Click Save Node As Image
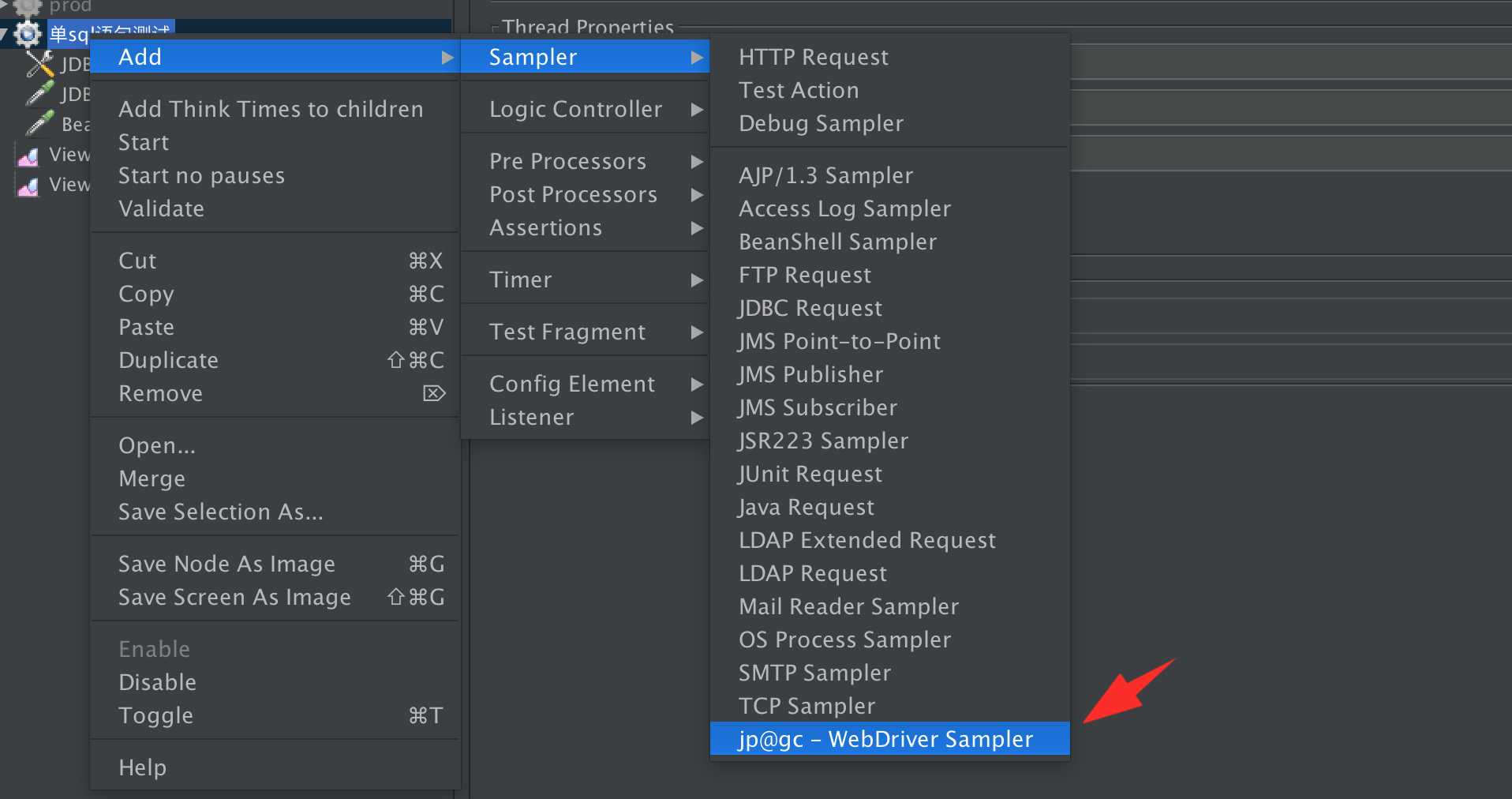This screenshot has width=1512, height=799. pos(226,564)
